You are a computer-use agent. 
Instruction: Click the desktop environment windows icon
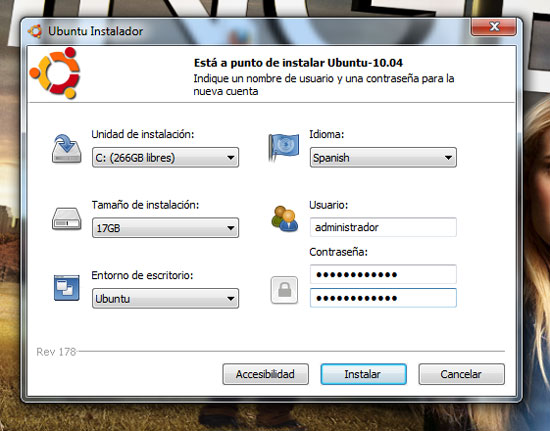tap(67, 288)
